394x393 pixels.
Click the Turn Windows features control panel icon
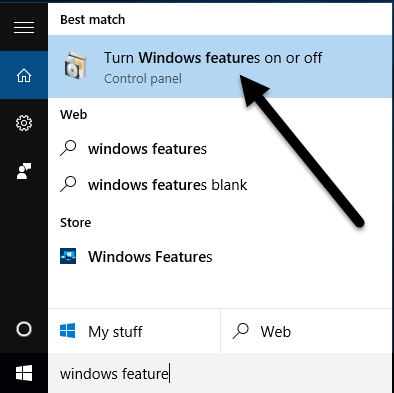pos(76,65)
